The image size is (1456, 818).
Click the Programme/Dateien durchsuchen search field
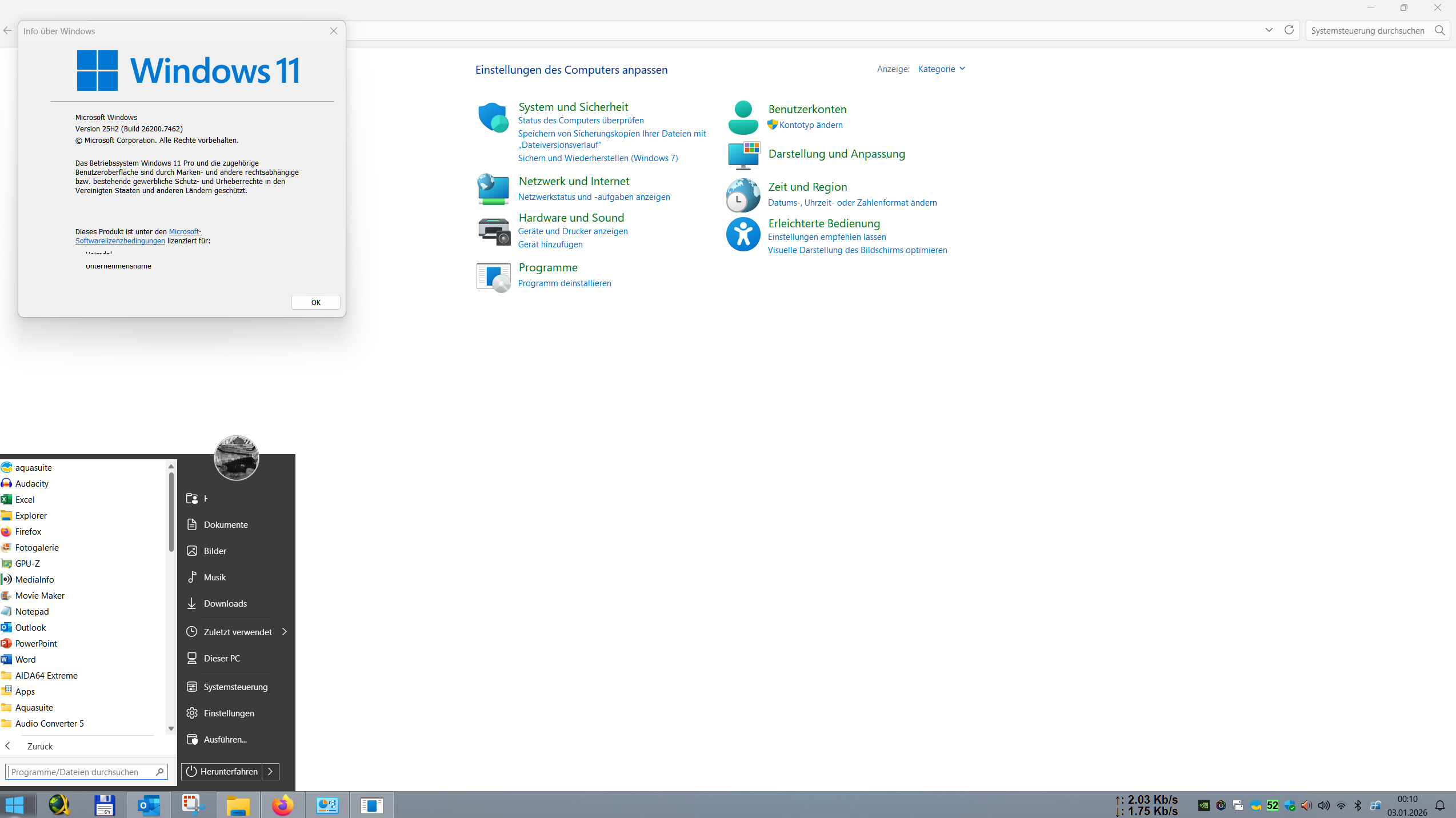(x=80, y=772)
